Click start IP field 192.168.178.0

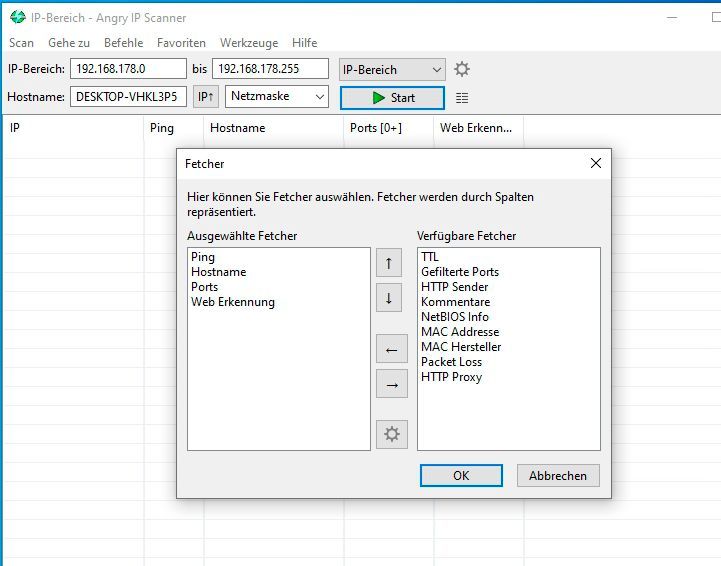point(128,69)
